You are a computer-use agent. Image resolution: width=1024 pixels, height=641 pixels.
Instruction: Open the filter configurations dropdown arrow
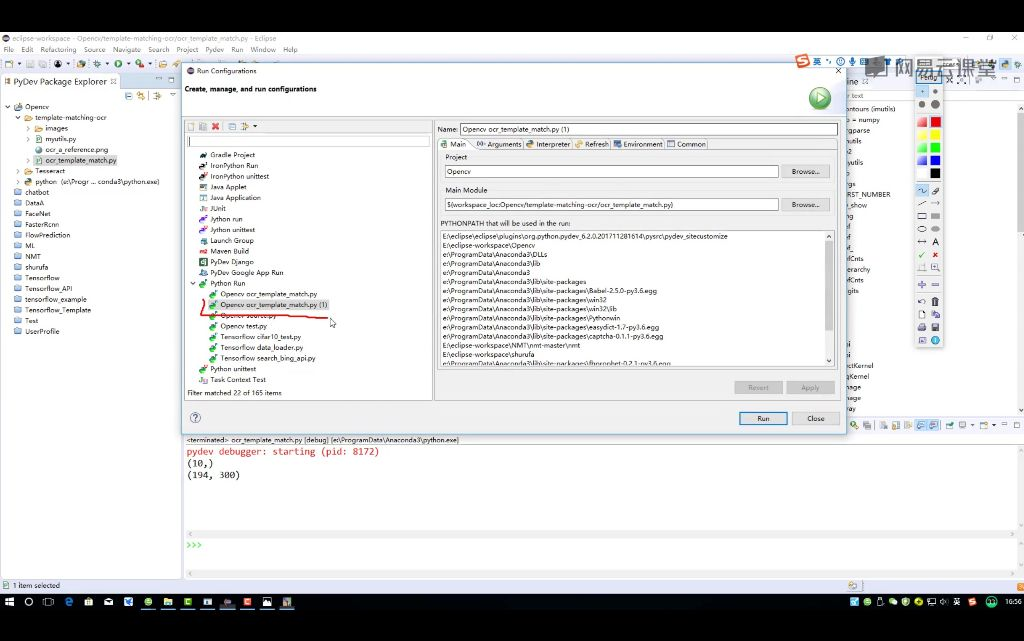tap(255, 127)
